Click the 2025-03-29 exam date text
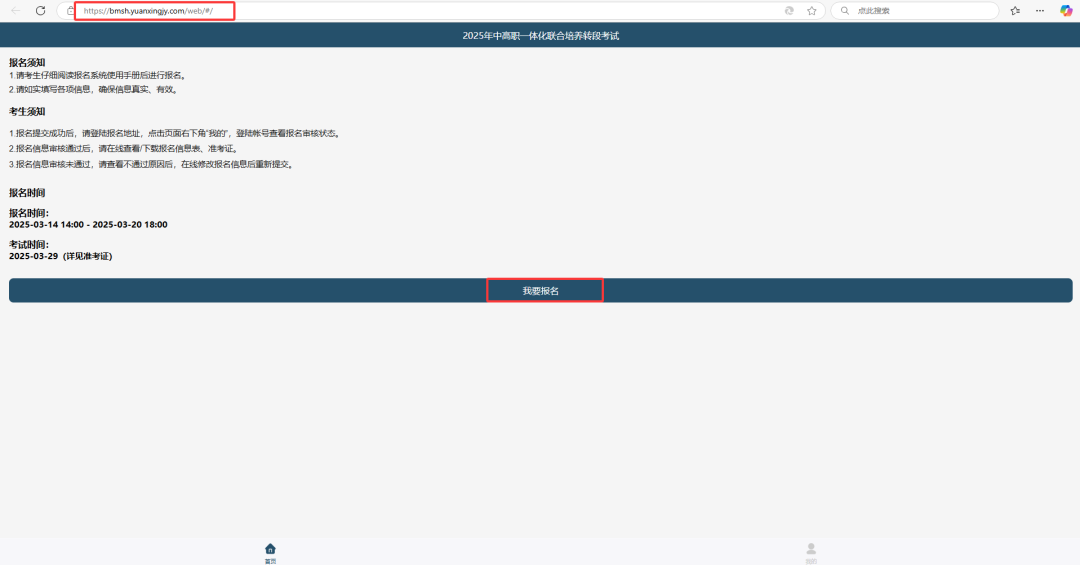The height and width of the screenshot is (565, 1080). point(60,256)
